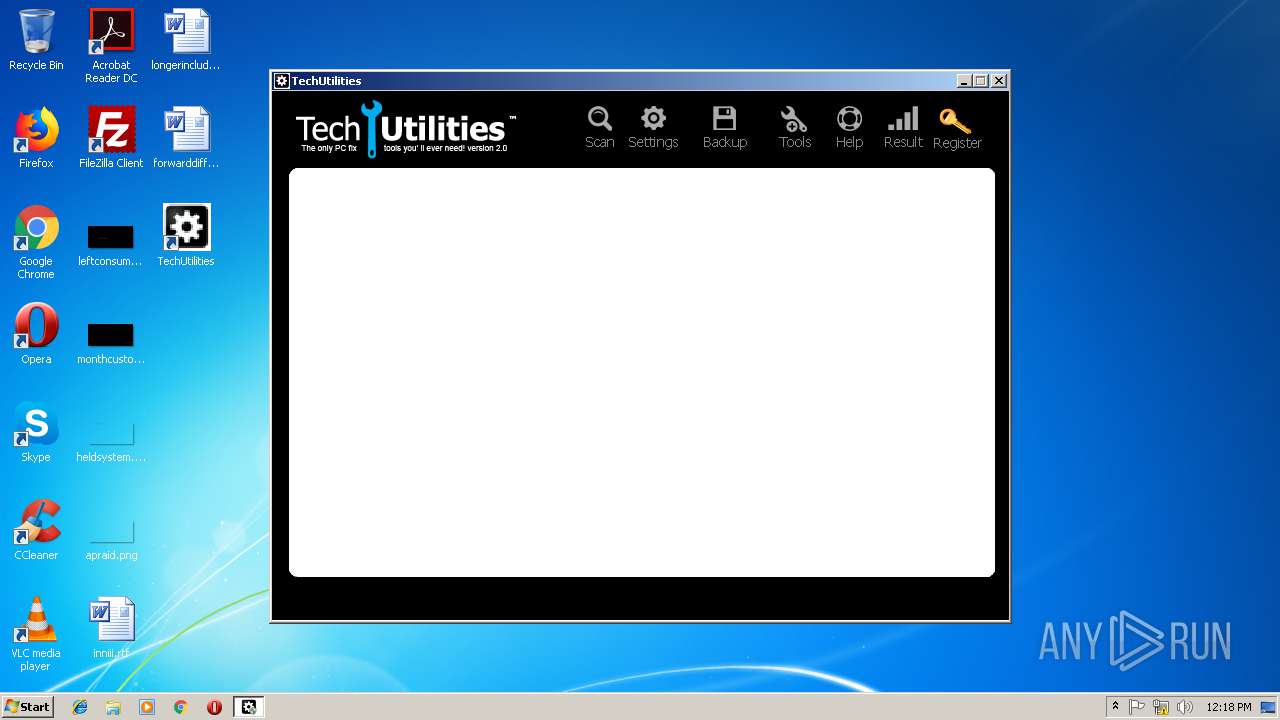The height and width of the screenshot is (720, 1280).
Task: Launch Opera from the taskbar
Action: [x=214, y=707]
